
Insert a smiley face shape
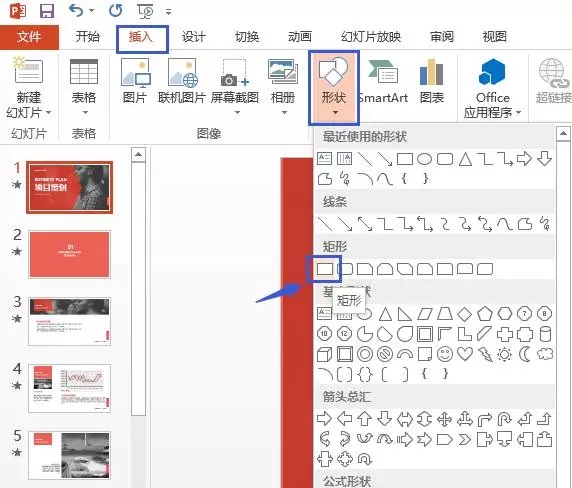click(445, 354)
